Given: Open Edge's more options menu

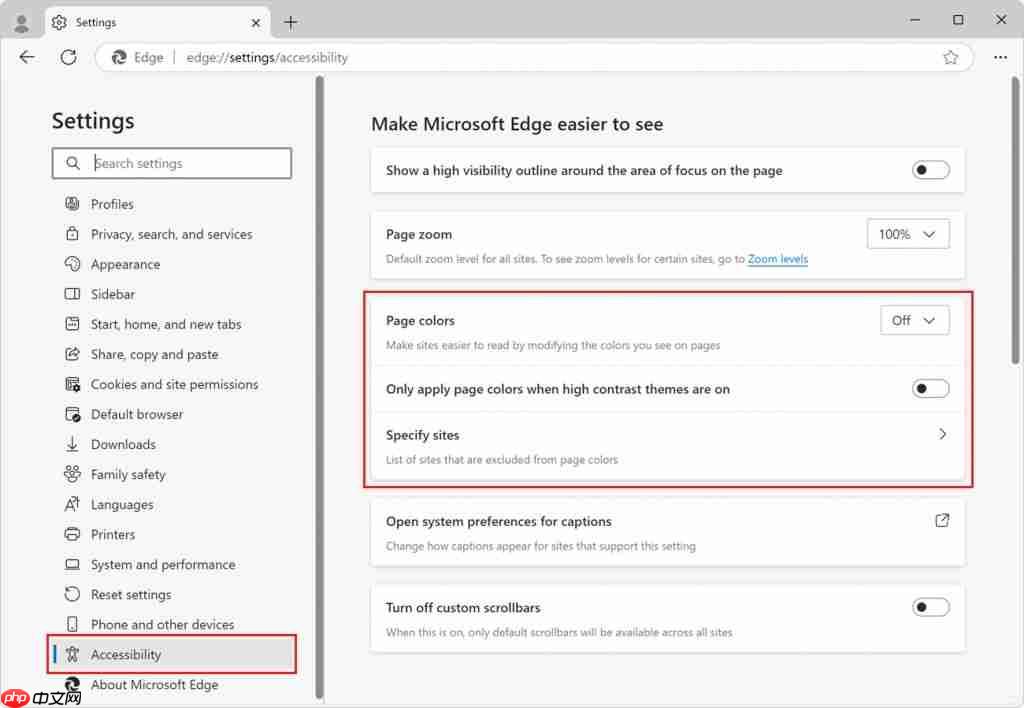Looking at the screenshot, I should 1000,57.
